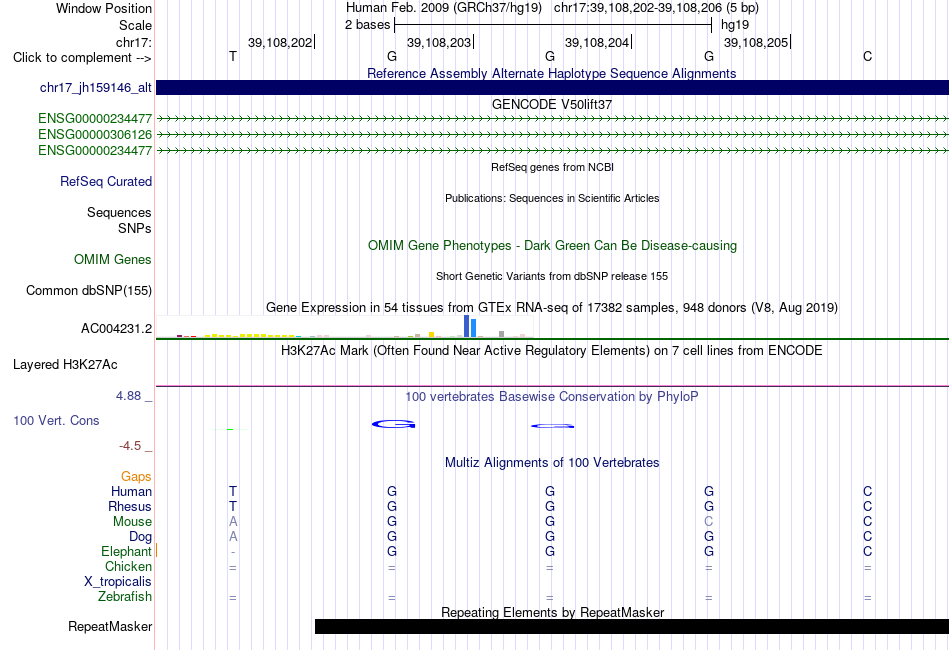Click the Mouse species row label

pos(132,522)
